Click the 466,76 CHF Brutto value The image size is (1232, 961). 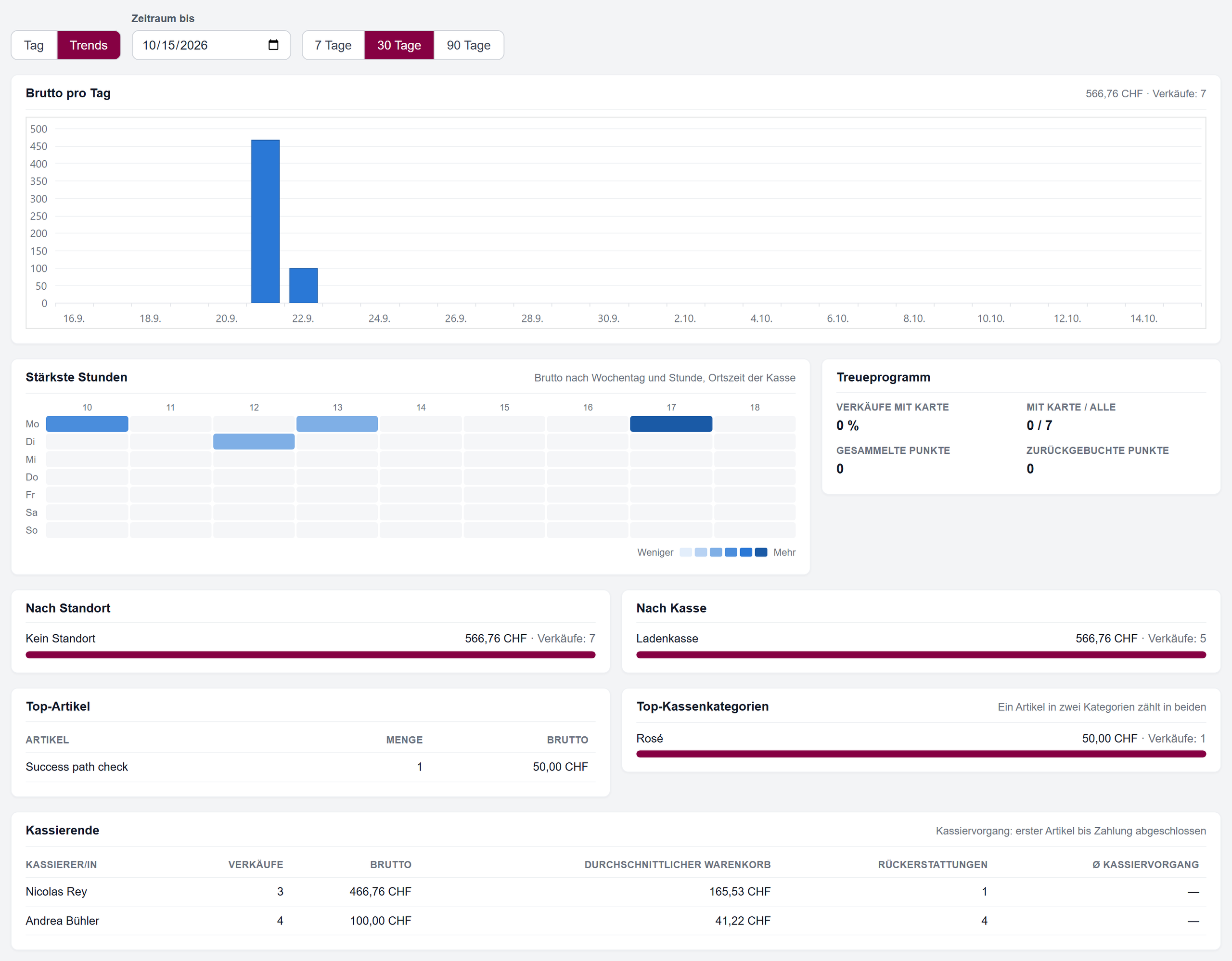point(380,892)
